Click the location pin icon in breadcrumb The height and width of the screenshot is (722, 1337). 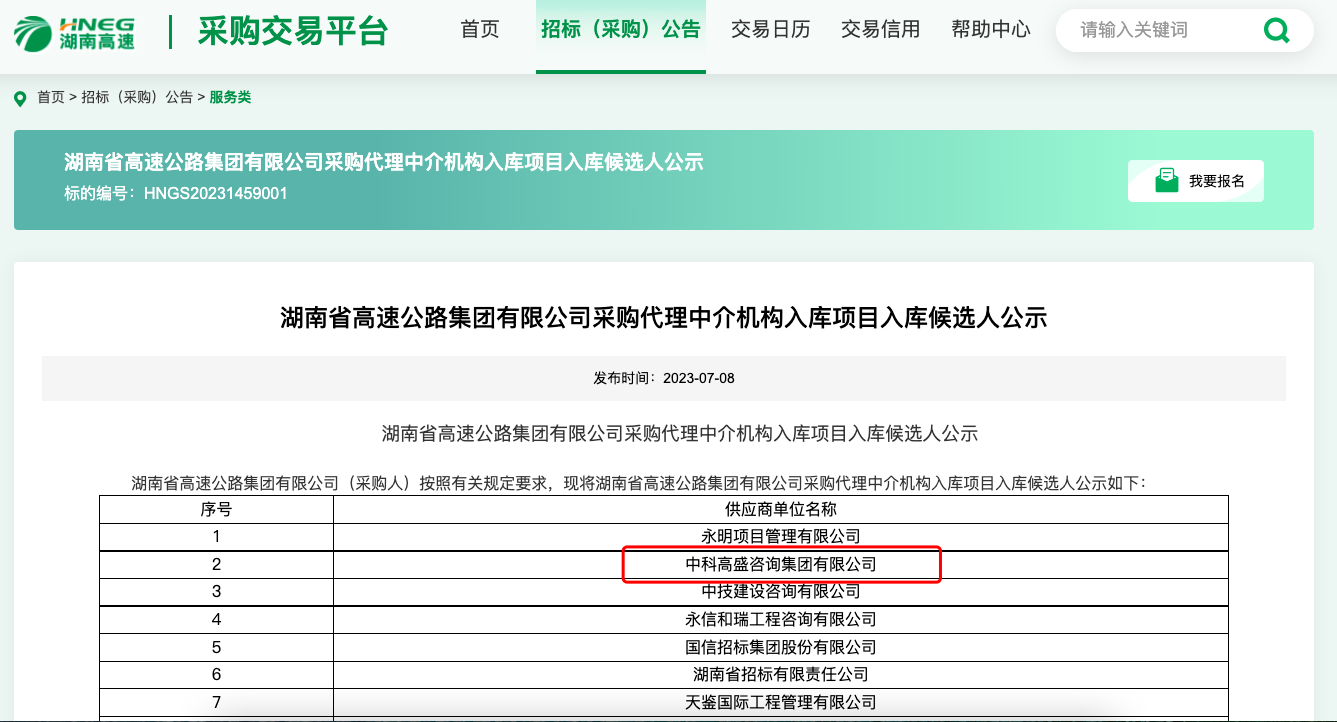[x=20, y=98]
